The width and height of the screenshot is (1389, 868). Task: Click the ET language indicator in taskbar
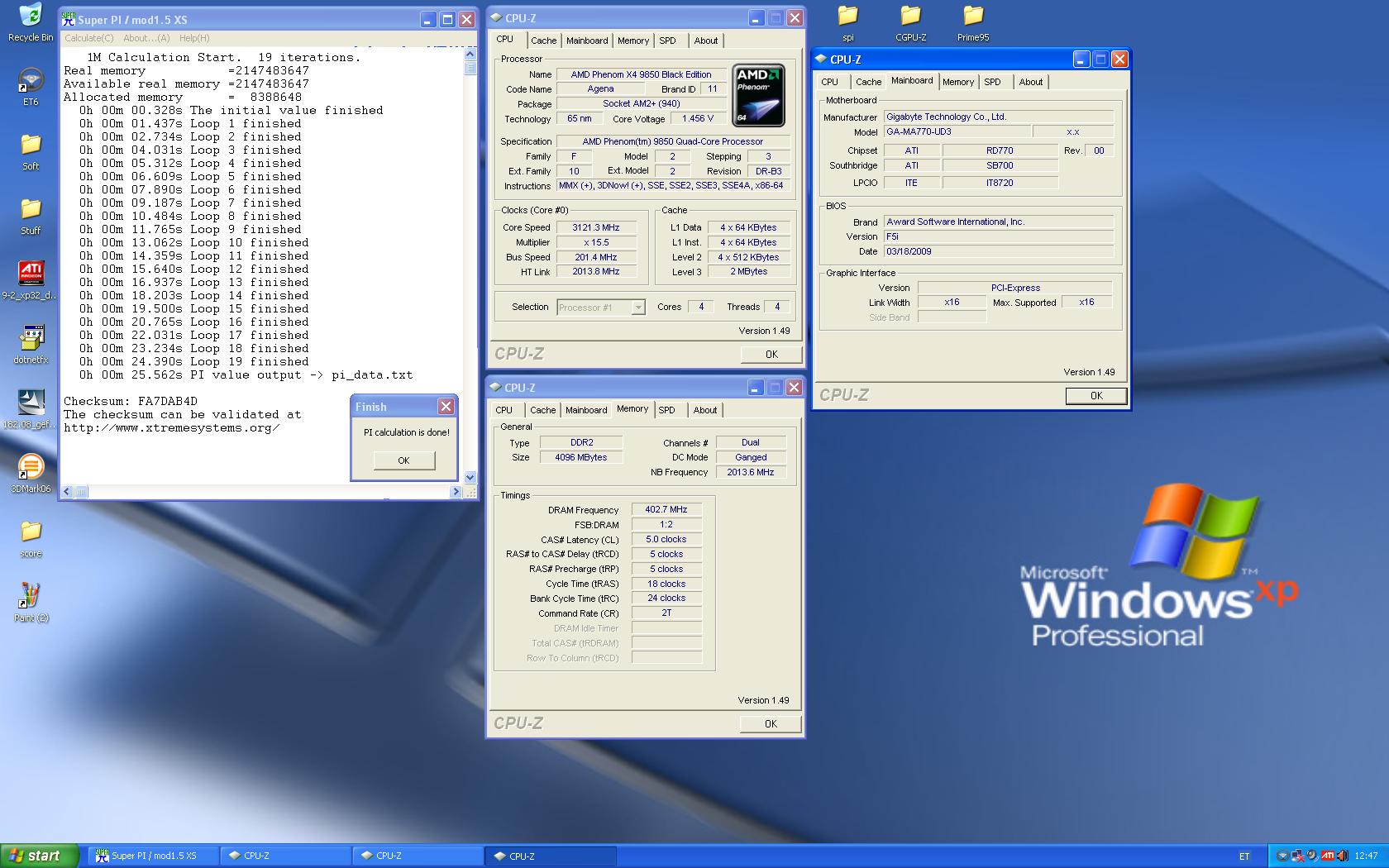(x=1244, y=856)
